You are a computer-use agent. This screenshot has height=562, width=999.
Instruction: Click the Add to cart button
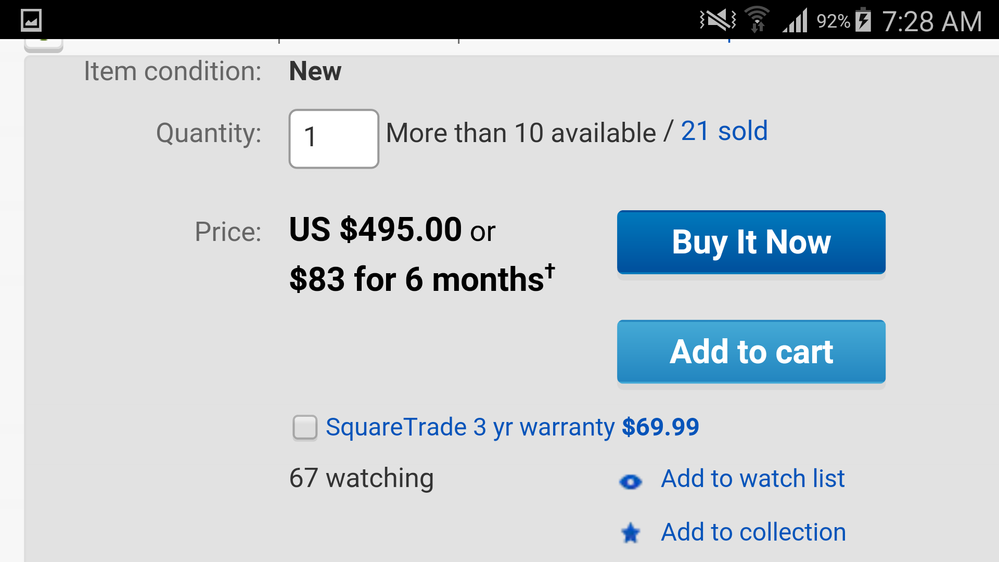[751, 352]
